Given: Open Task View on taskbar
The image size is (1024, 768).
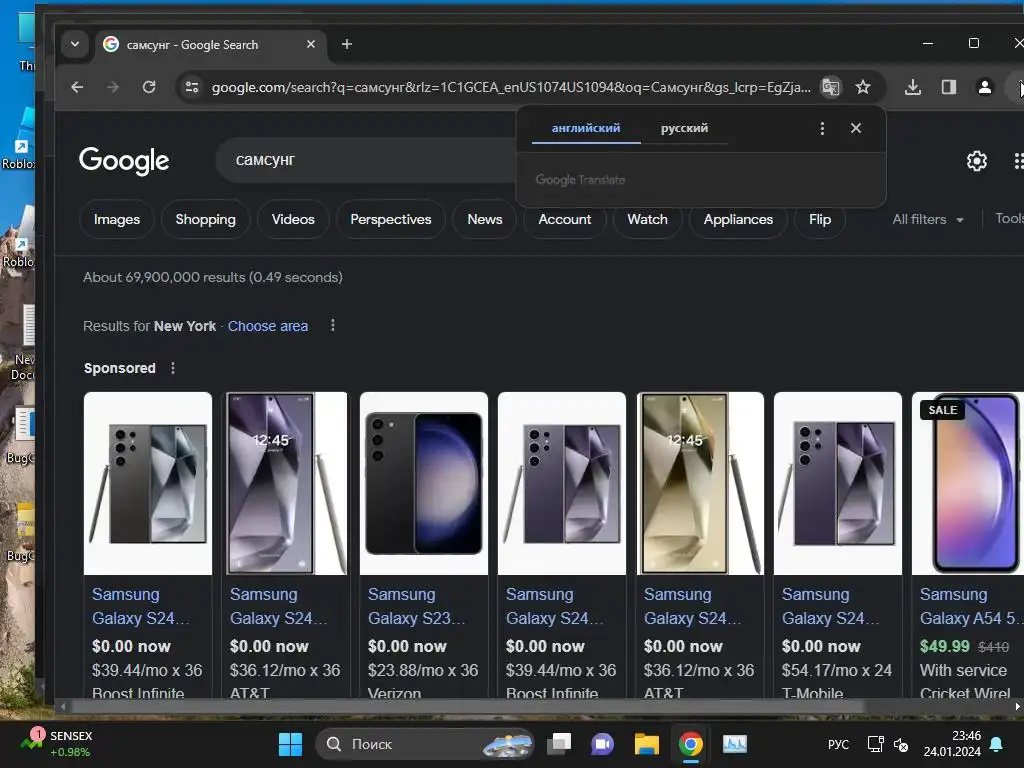Looking at the screenshot, I should coord(559,744).
